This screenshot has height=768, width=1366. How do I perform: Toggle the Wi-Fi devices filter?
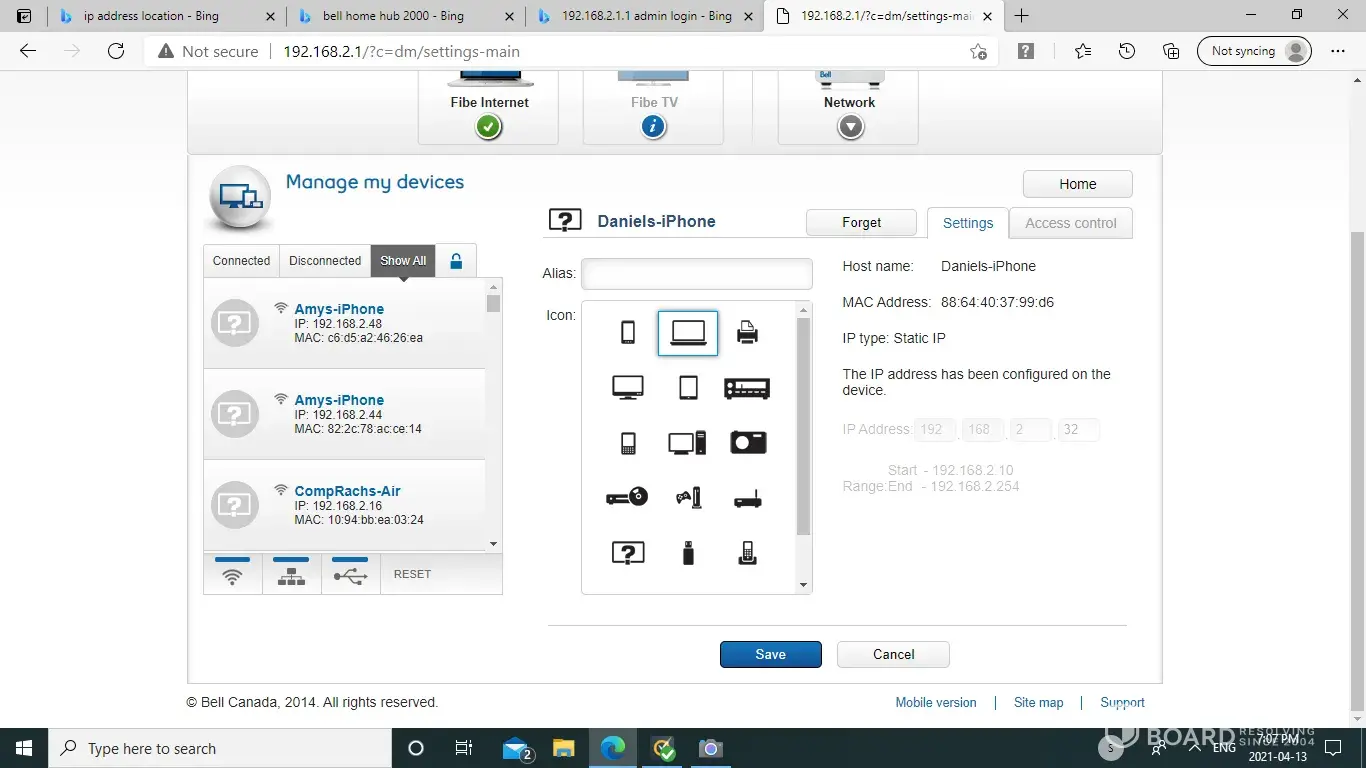232,576
